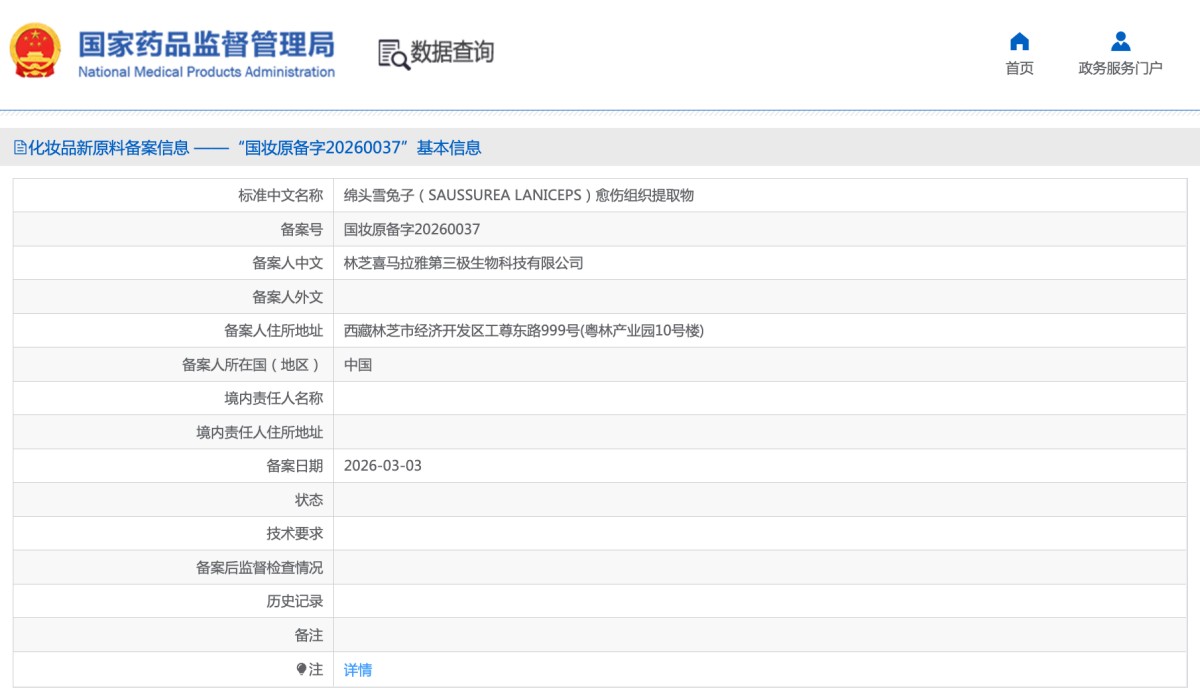Click the company name 林芝喜马拉雅第三极生物科技有限公司
The height and width of the screenshot is (699, 1200).
click(x=460, y=262)
